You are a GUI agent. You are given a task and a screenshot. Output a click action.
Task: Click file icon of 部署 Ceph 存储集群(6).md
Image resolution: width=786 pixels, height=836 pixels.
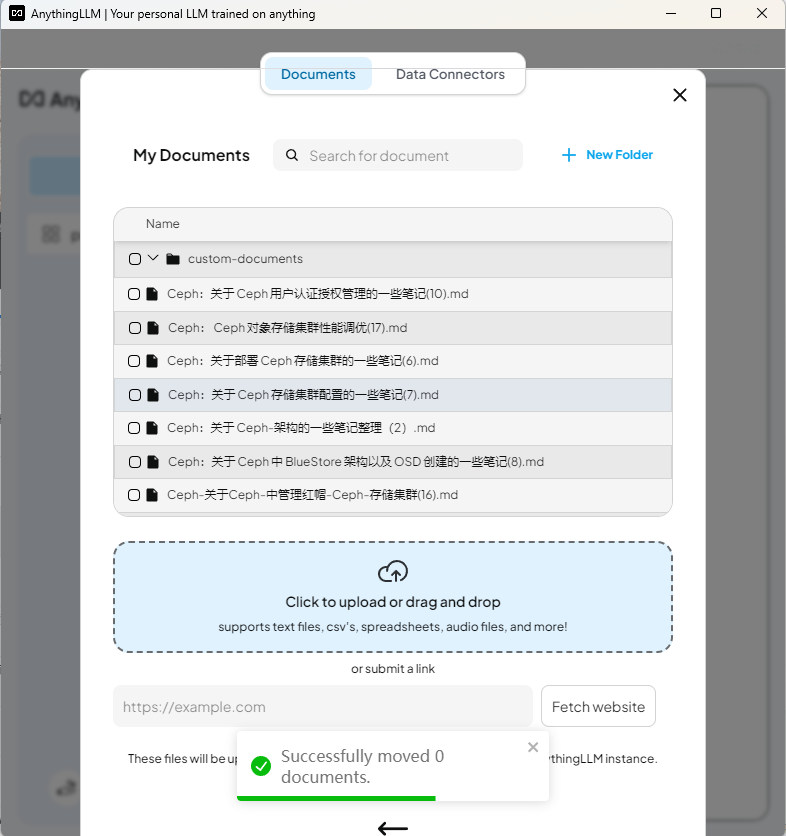click(x=152, y=361)
